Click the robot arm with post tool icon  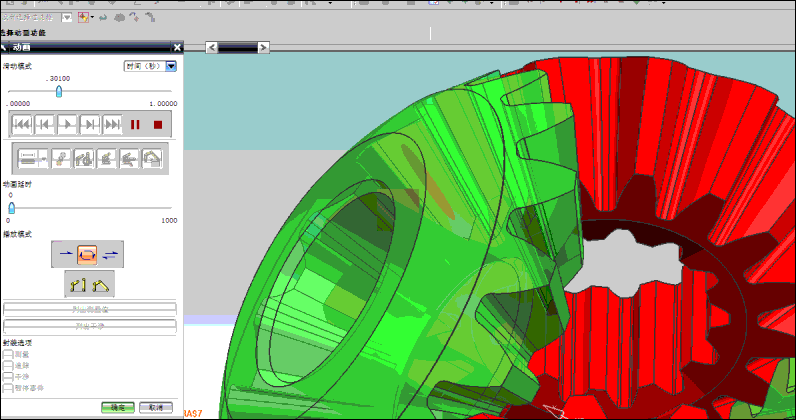pos(84,159)
